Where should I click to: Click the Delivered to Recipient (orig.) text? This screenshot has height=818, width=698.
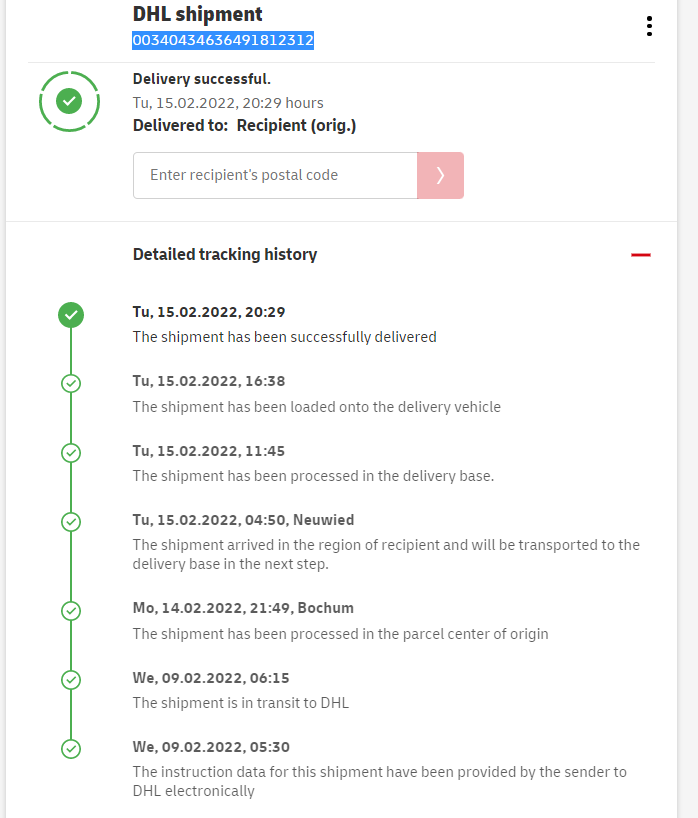click(244, 125)
